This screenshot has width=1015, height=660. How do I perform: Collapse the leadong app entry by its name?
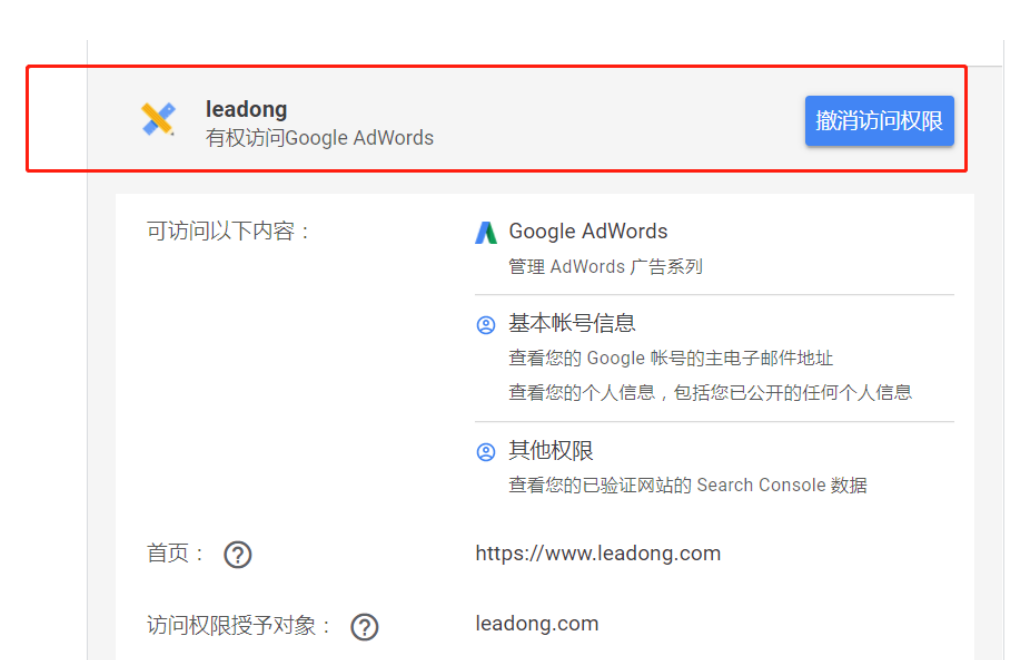pyautogui.click(x=246, y=109)
